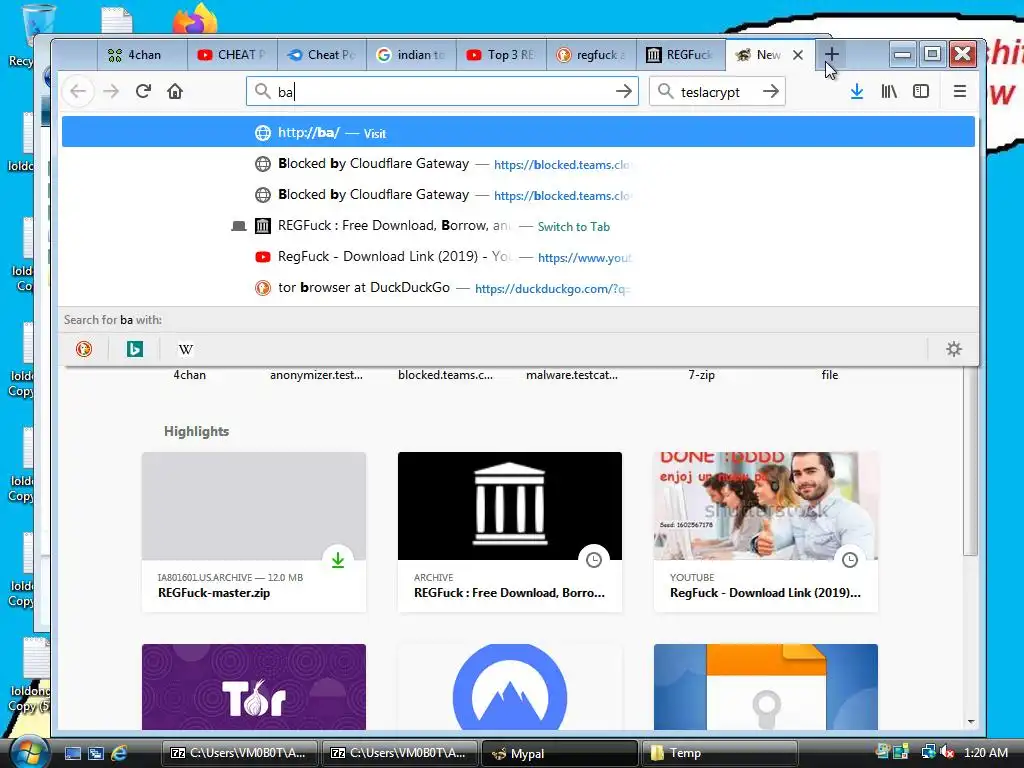Switch to the Cheat Po tab
The height and width of the screenshot is (768, 1024).
pos(322,55)
